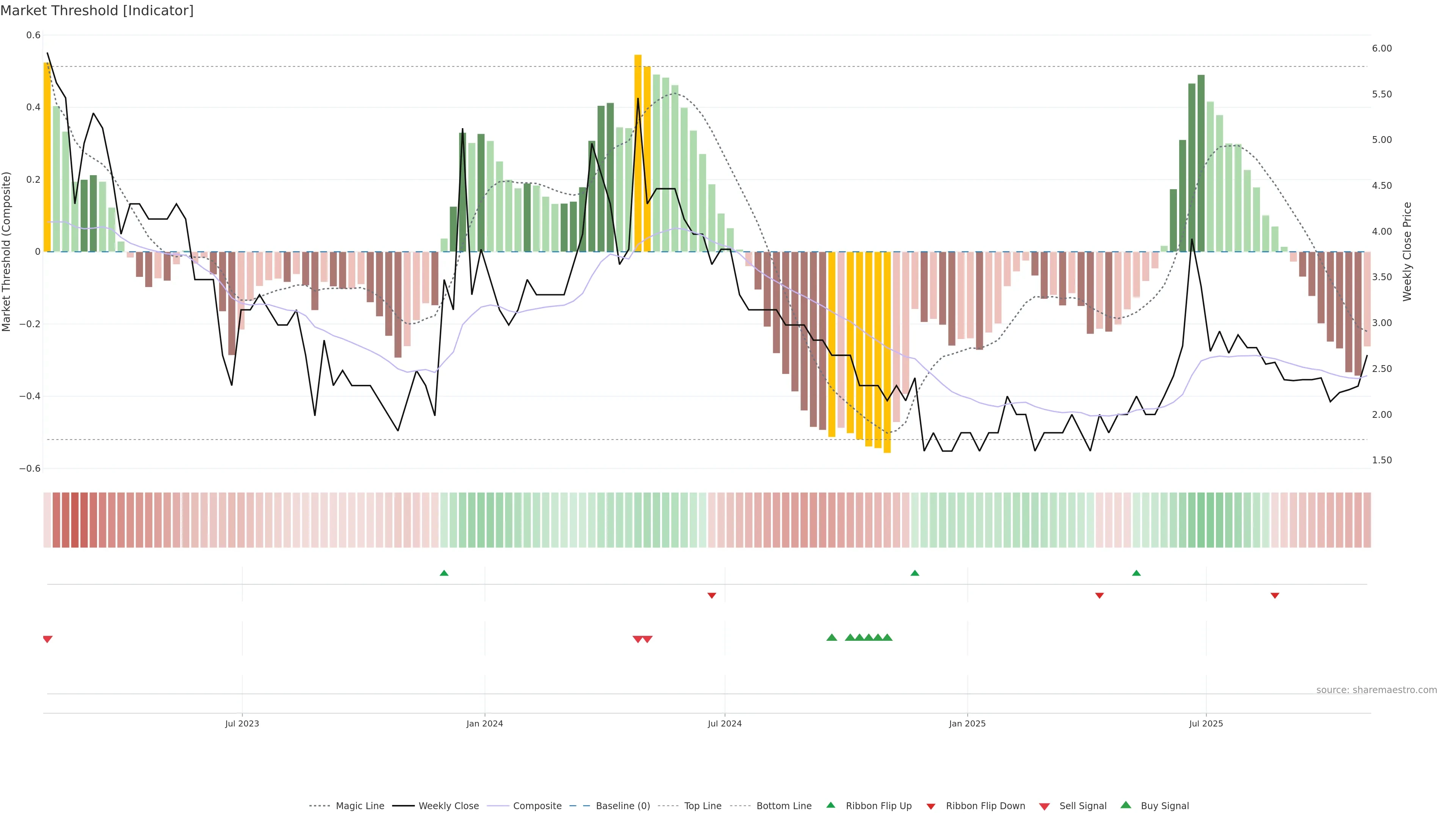Click the Weekly Close Price axis title

(1407, 251)
